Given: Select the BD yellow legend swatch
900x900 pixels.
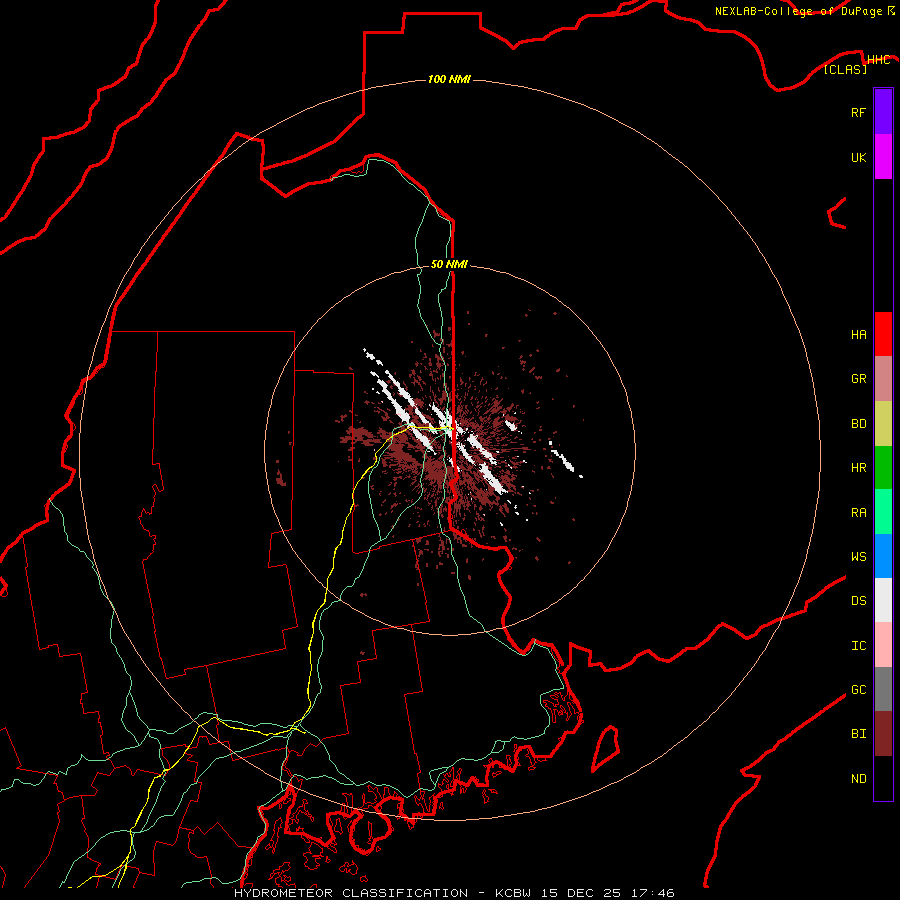Looking at the screenshot, I should click(x=883, y=424).
